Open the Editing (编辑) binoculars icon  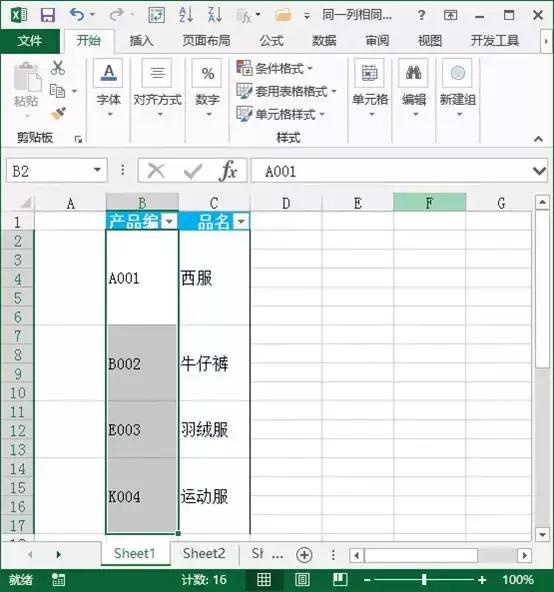pyautogui.click(x=414, y=73)
